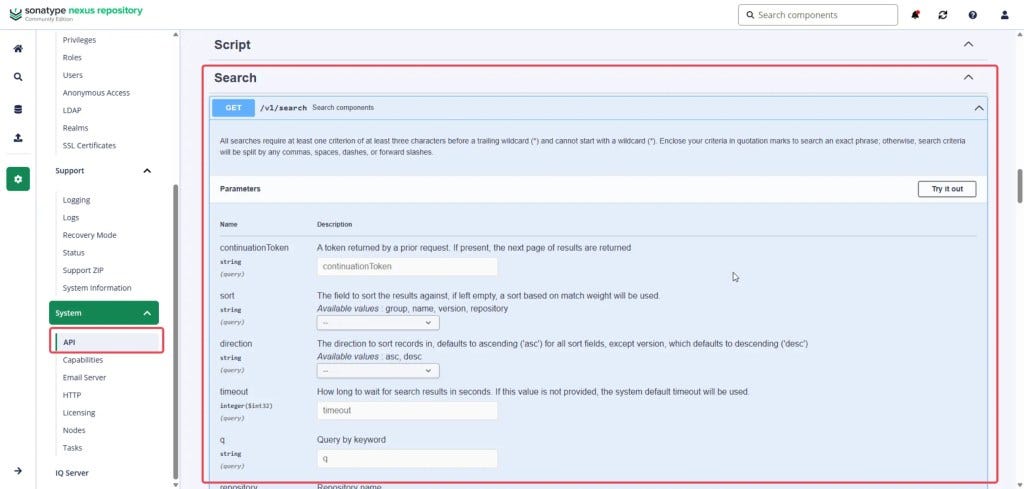This screenshot has height=489, width=1024.
Task: Open IQ Server section
Action: (72, 473)
